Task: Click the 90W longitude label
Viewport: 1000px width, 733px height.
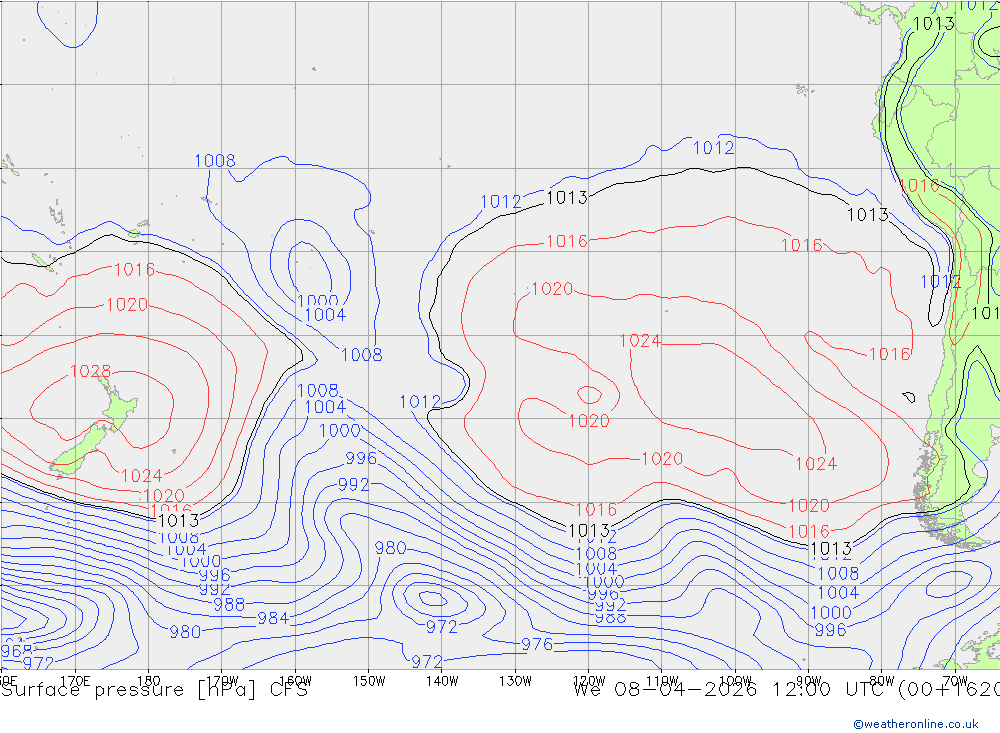Action: [809, 681]
